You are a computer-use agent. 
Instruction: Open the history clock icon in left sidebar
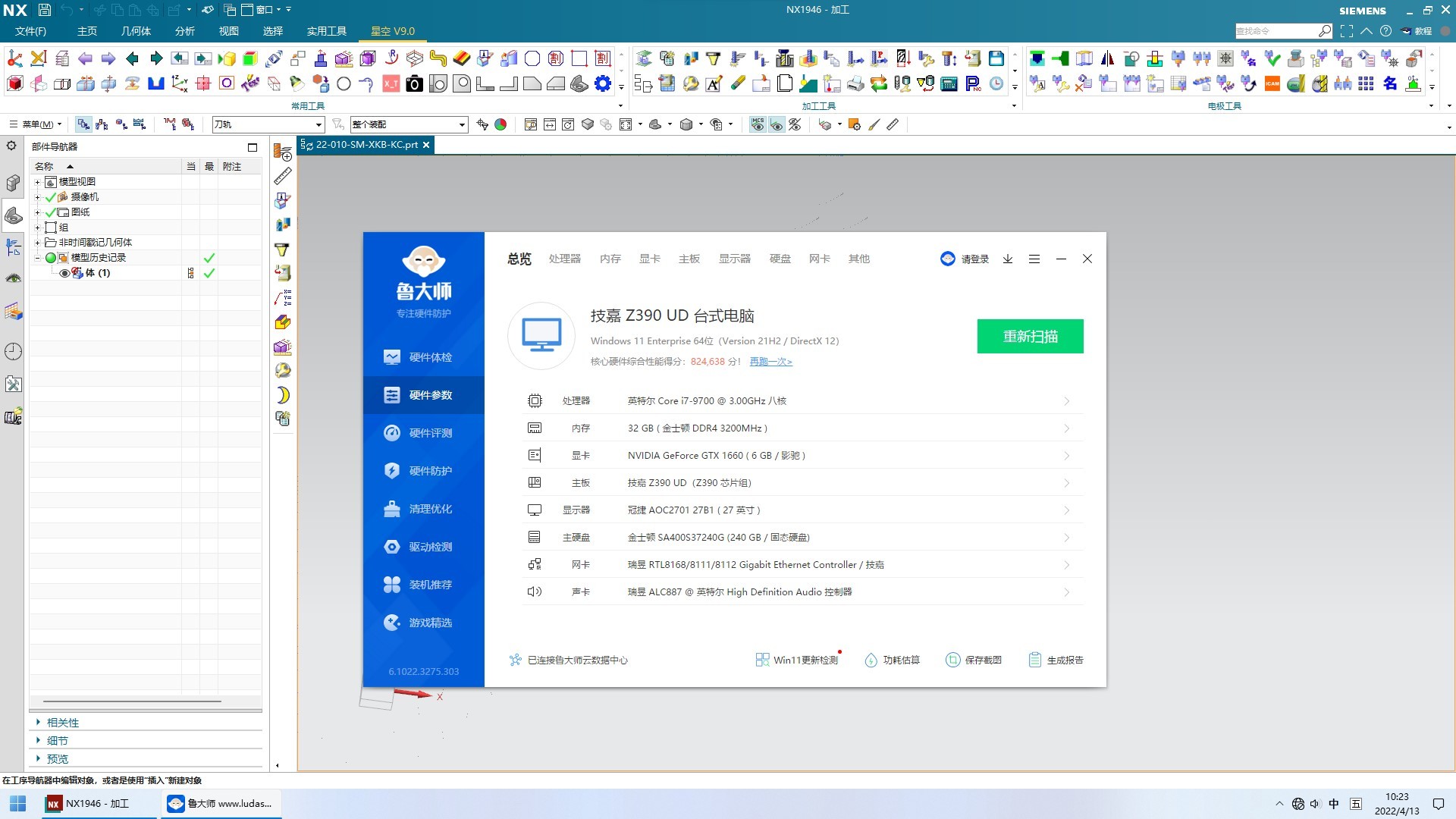tap(13, 351)
